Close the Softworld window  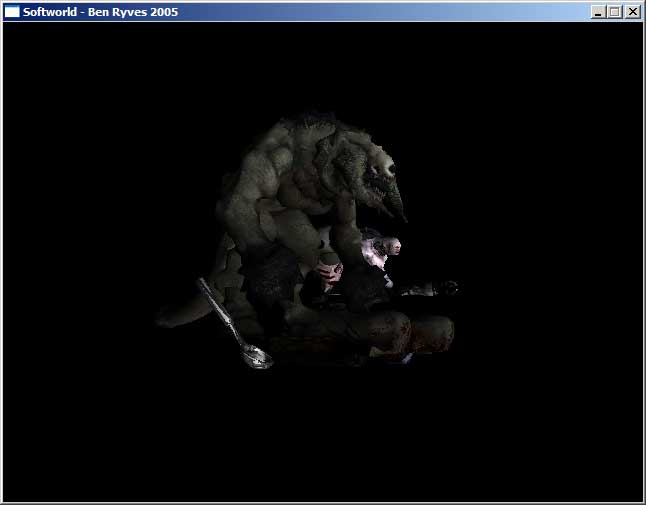pyautogui.click(x=632, y=12)
